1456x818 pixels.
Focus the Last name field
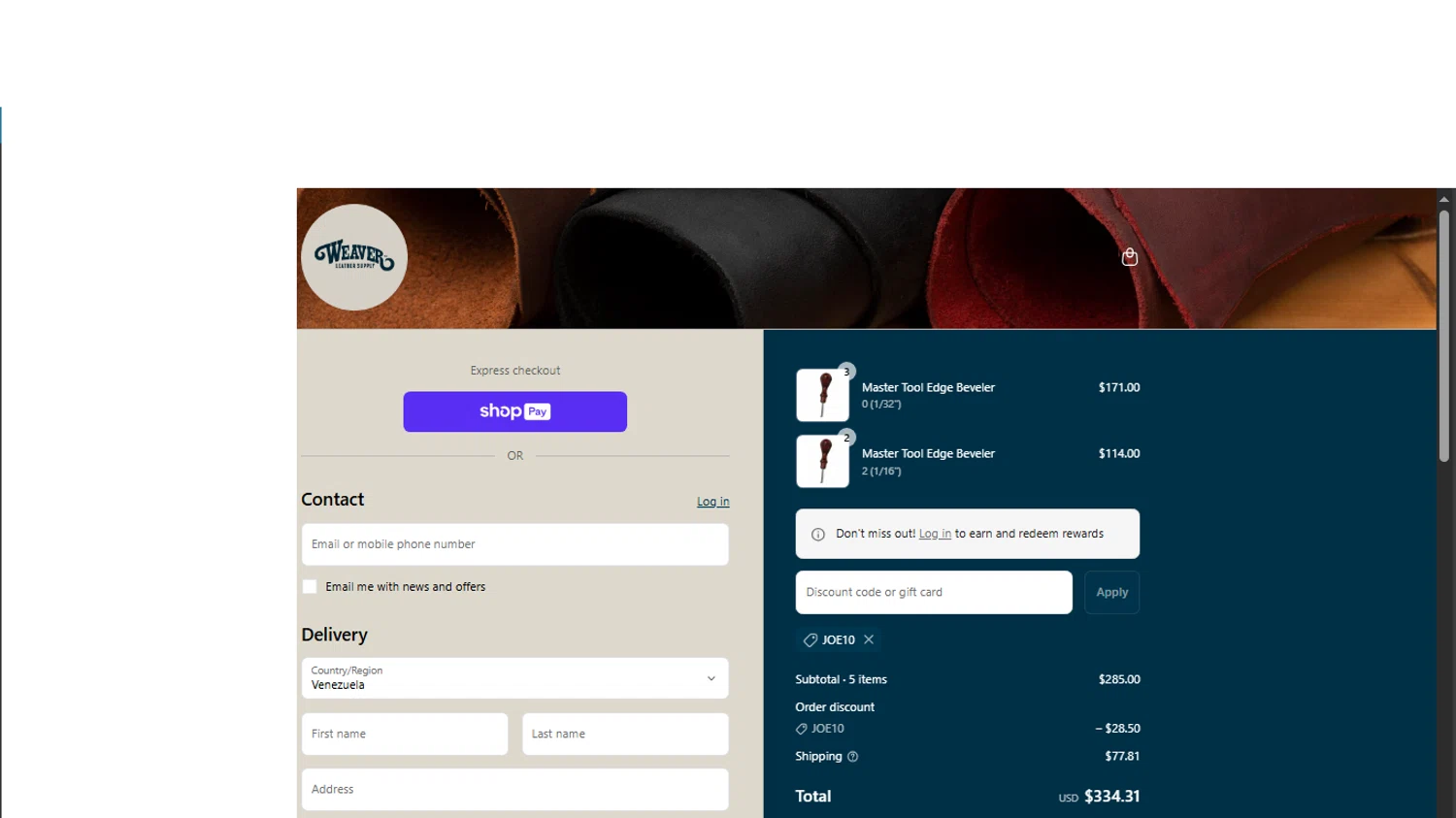point(625,735)
